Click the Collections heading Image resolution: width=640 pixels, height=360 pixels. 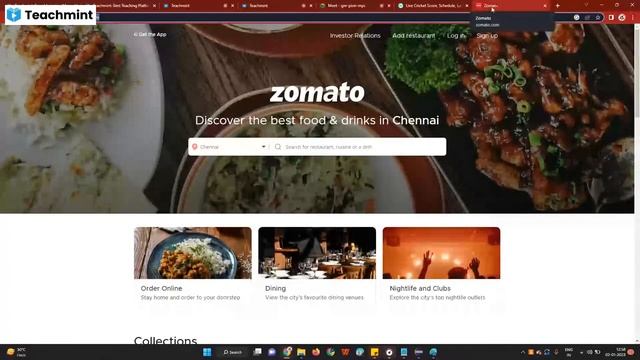tap(165, 340)
